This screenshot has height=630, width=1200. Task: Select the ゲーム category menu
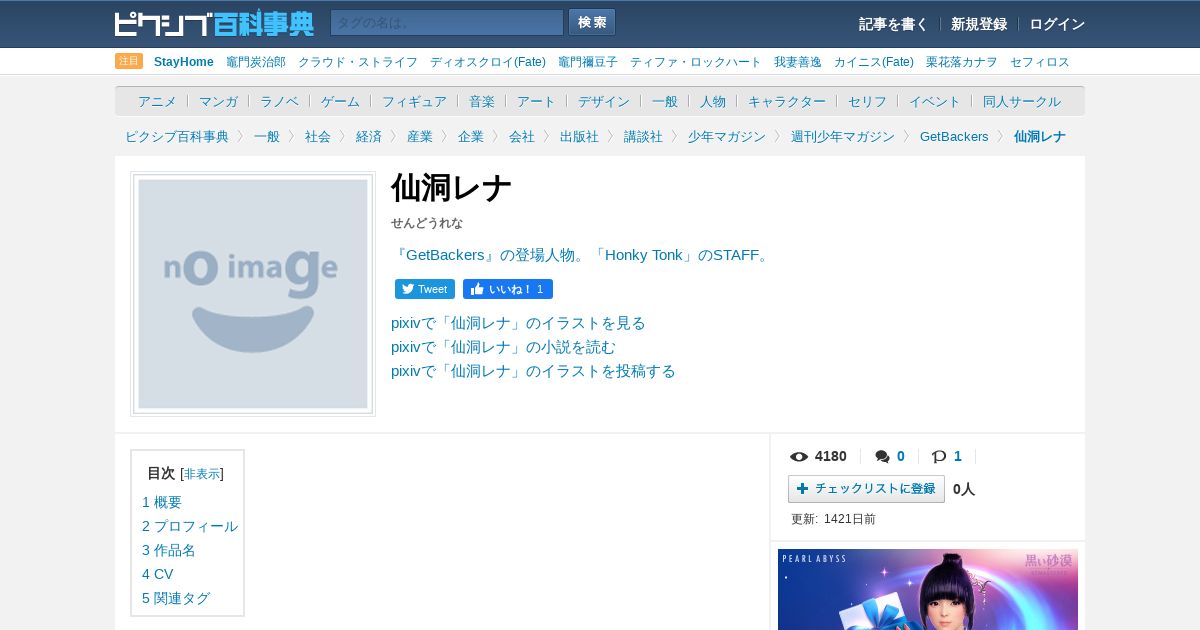340,101
